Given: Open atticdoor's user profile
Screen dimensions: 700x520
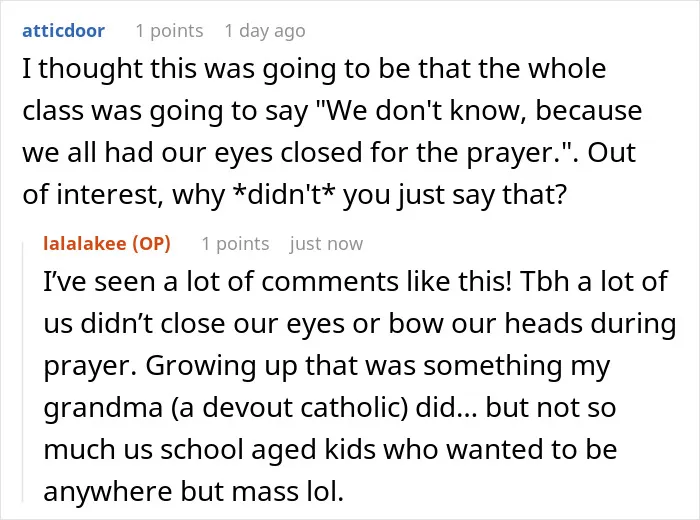Looking at the screenshot, I should click(x=63, y=31).
